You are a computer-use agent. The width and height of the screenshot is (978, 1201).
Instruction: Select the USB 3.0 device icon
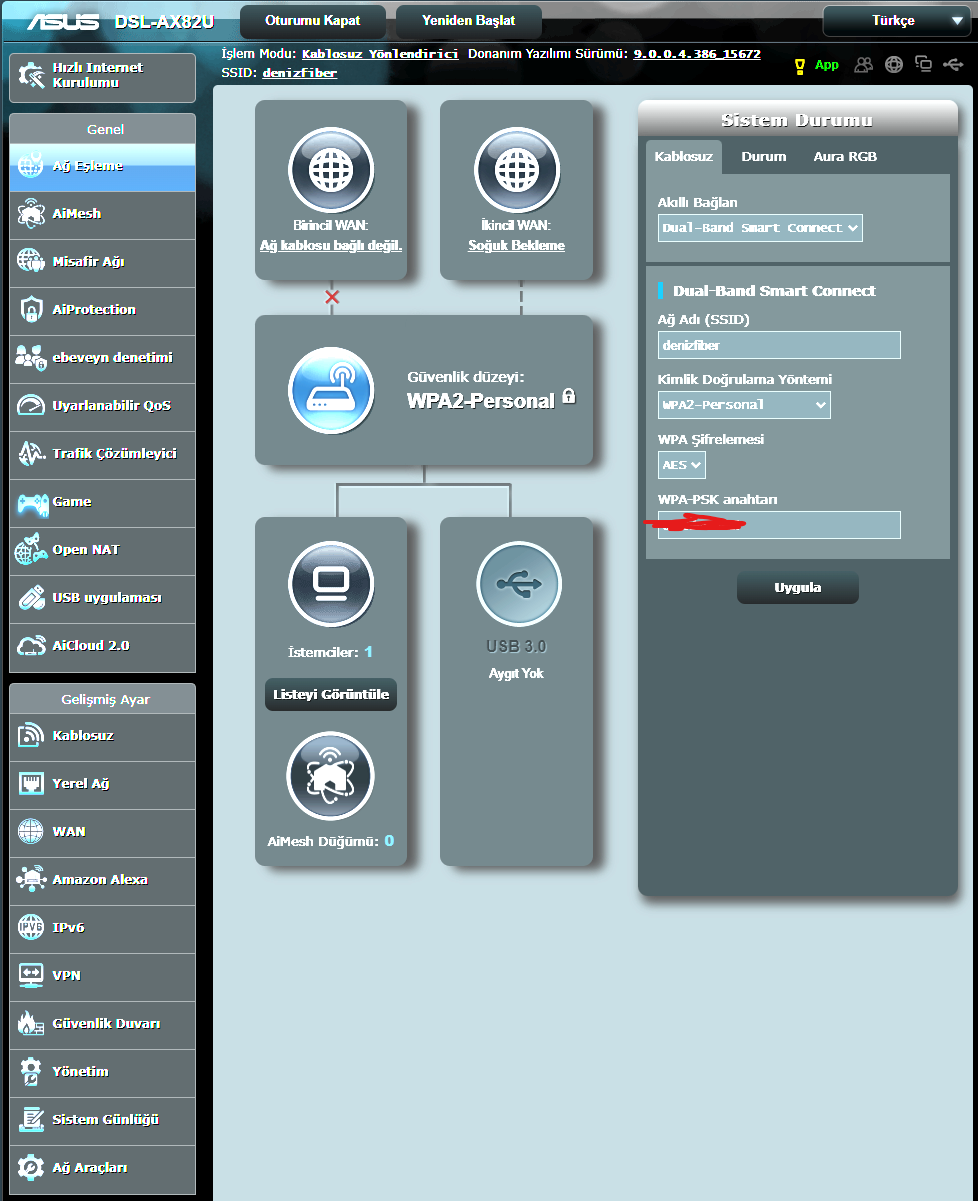click(519, 584)
